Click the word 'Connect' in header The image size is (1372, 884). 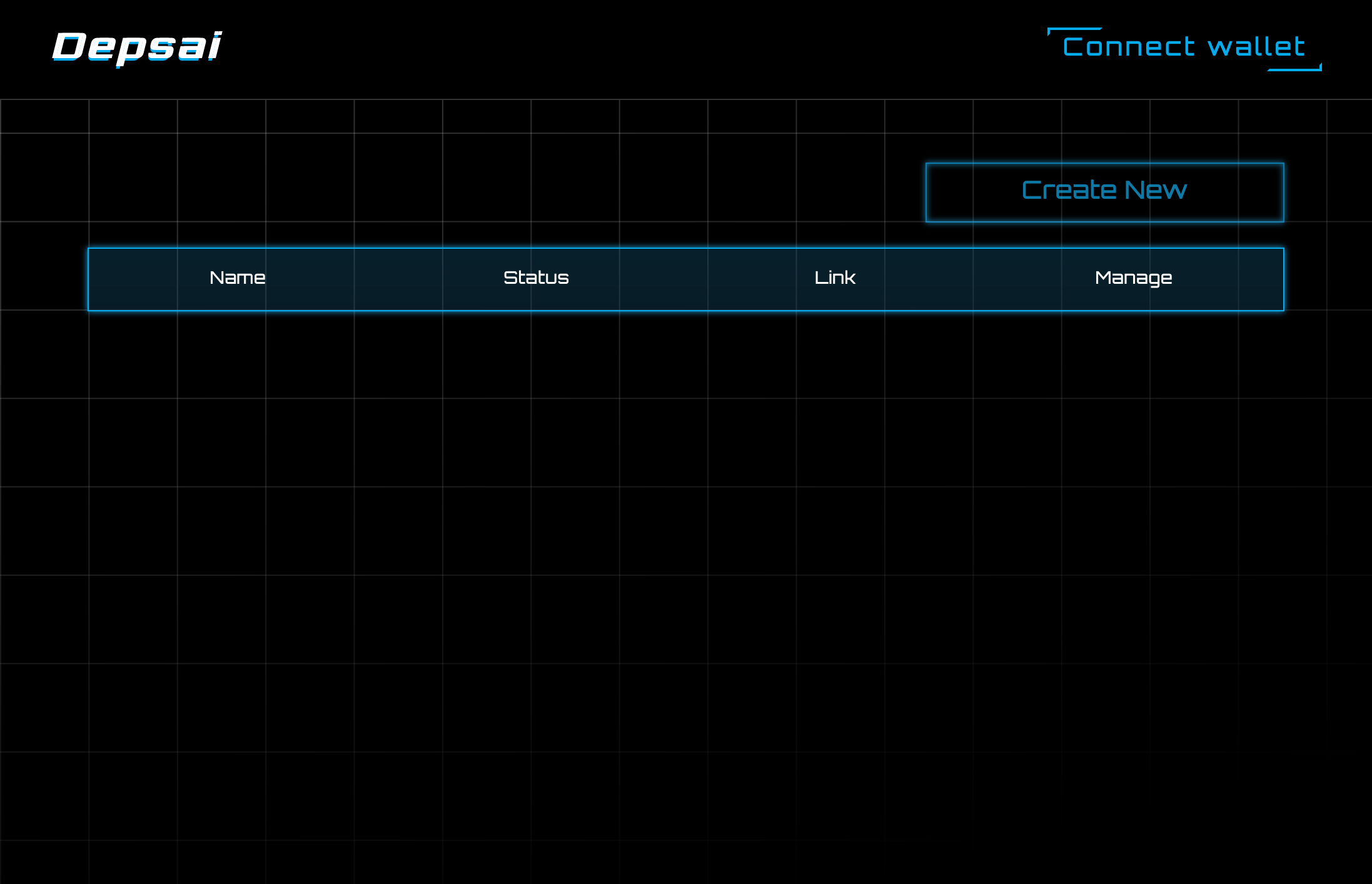pyautogui.click(x=1129, y=48)
